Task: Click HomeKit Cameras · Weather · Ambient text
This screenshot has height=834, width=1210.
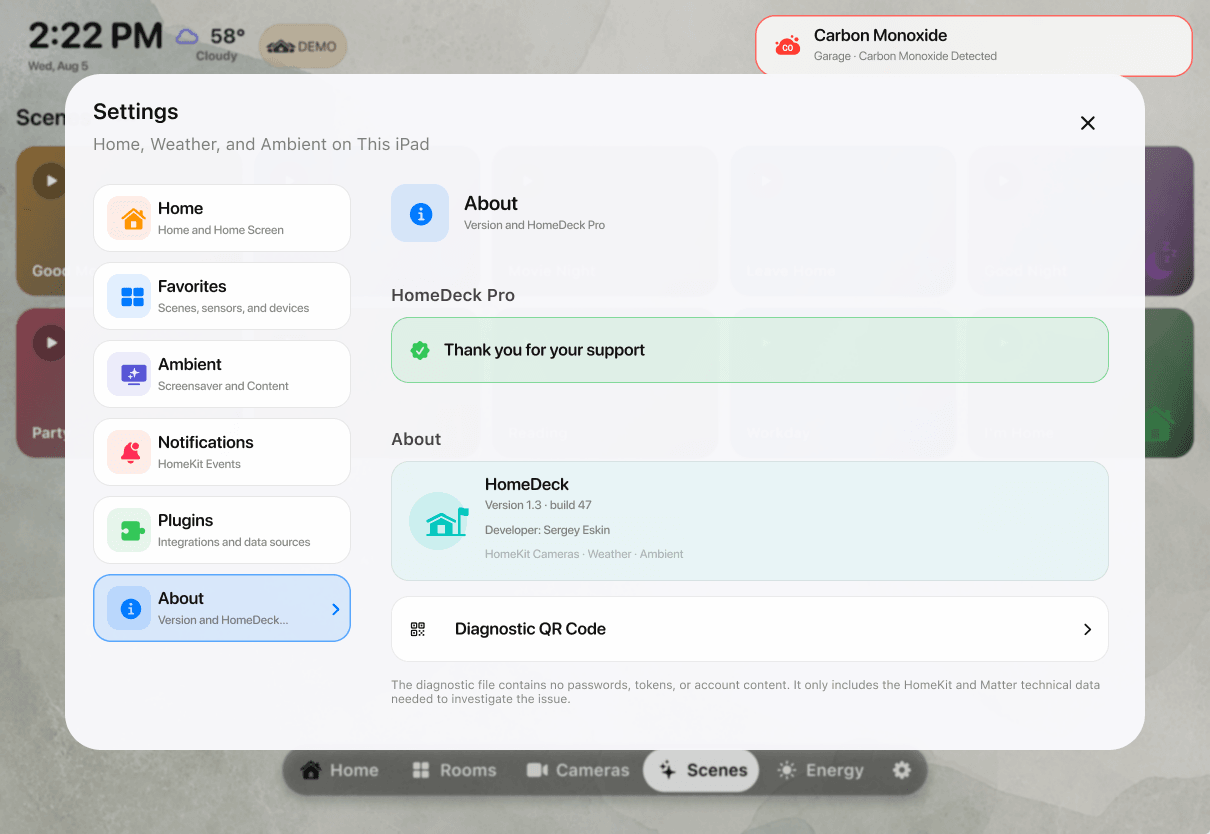Action: click(584, 554)
